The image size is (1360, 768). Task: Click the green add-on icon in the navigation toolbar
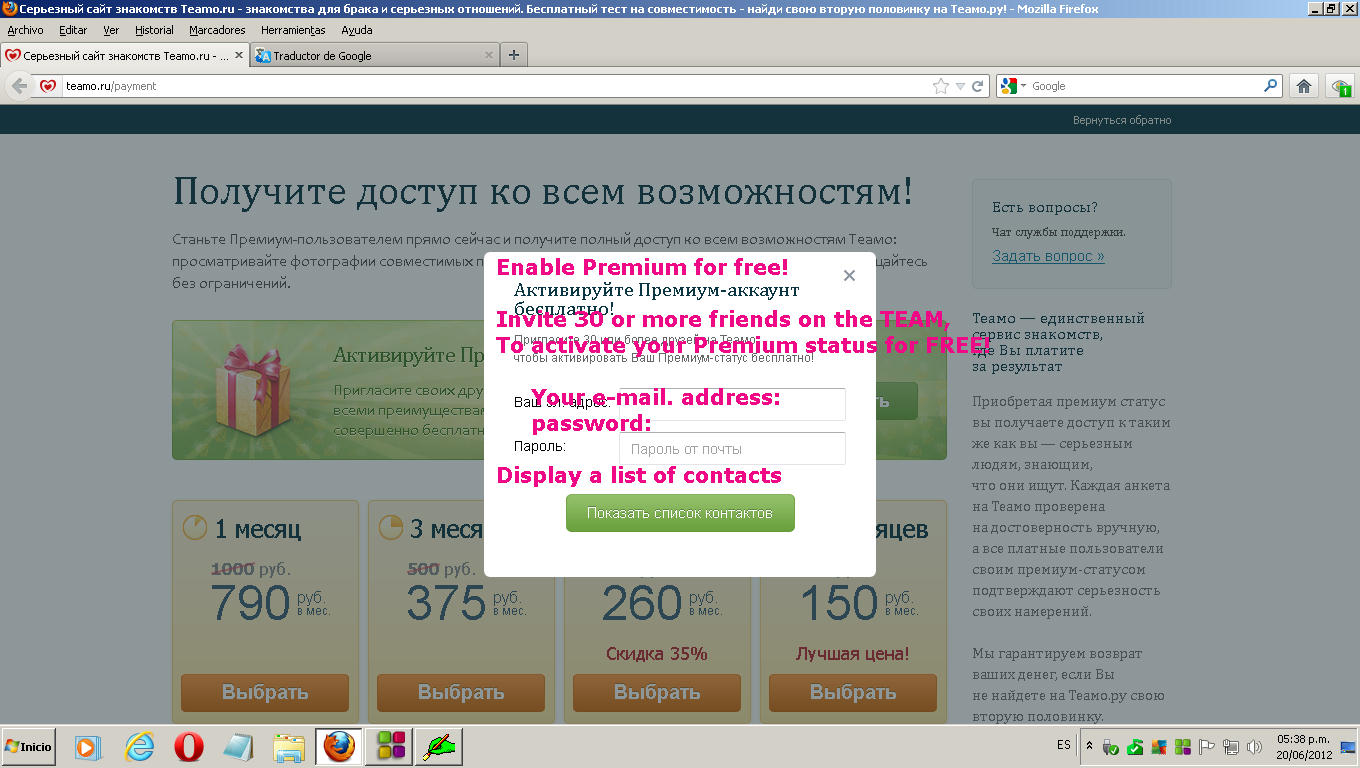pos(1341,87)
